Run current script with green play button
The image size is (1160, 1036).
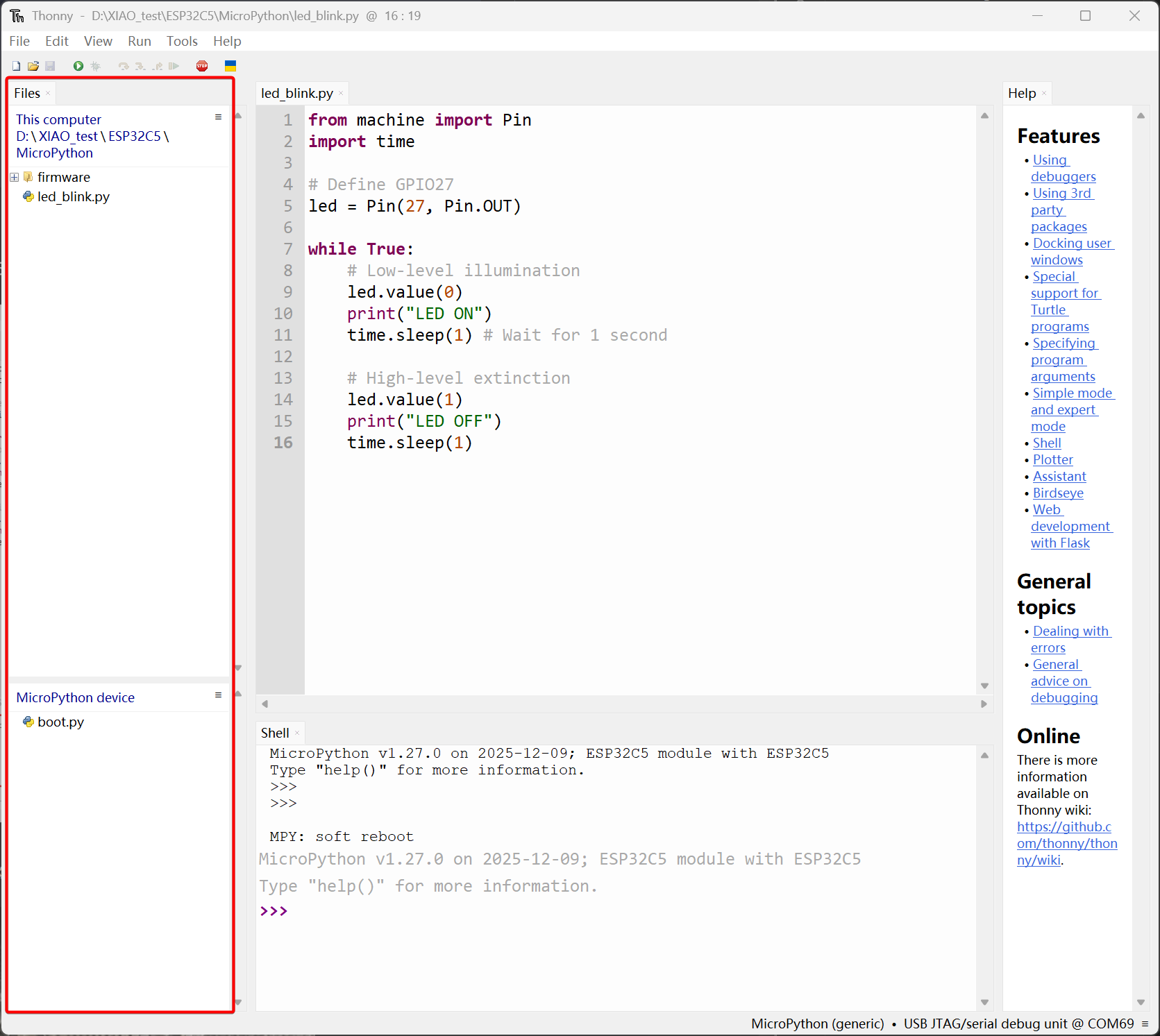(78, 66)
